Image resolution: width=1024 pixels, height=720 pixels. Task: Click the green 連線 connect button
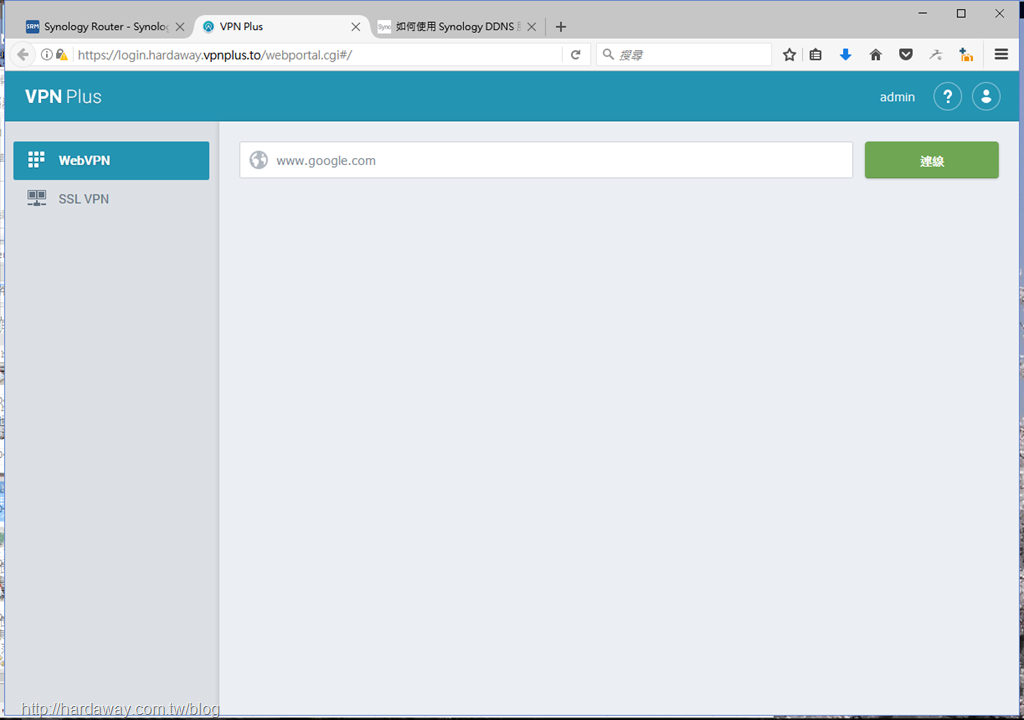931,160
